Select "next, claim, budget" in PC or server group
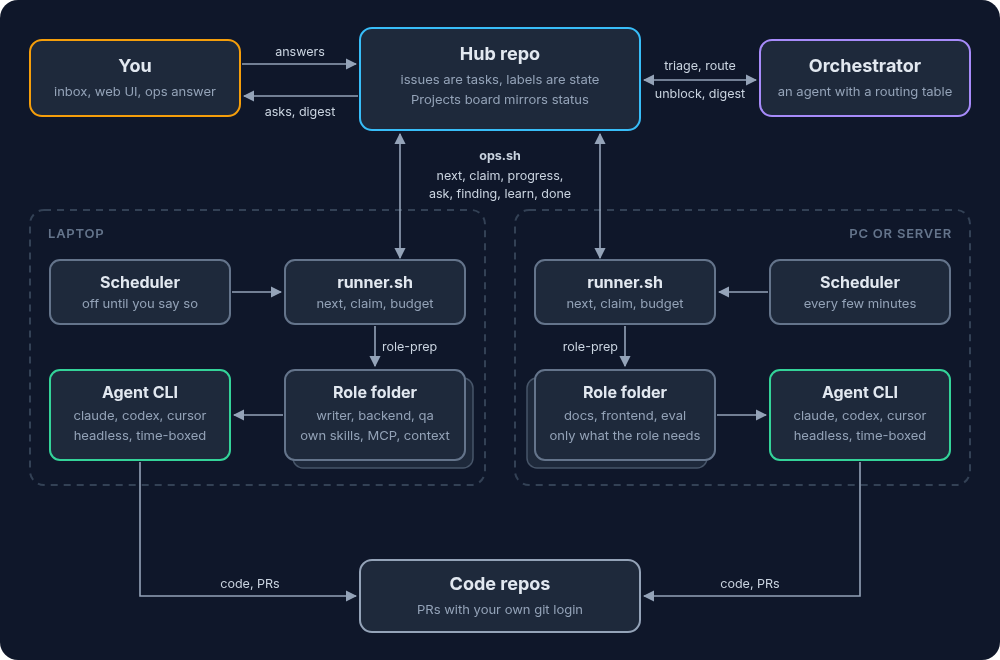The image size is (1000, 660). (x=625, y=304)
